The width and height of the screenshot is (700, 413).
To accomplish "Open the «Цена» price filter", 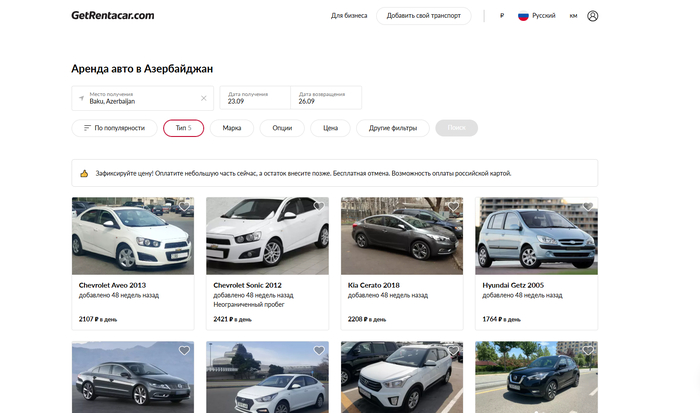I will click(x=330, y=128).
